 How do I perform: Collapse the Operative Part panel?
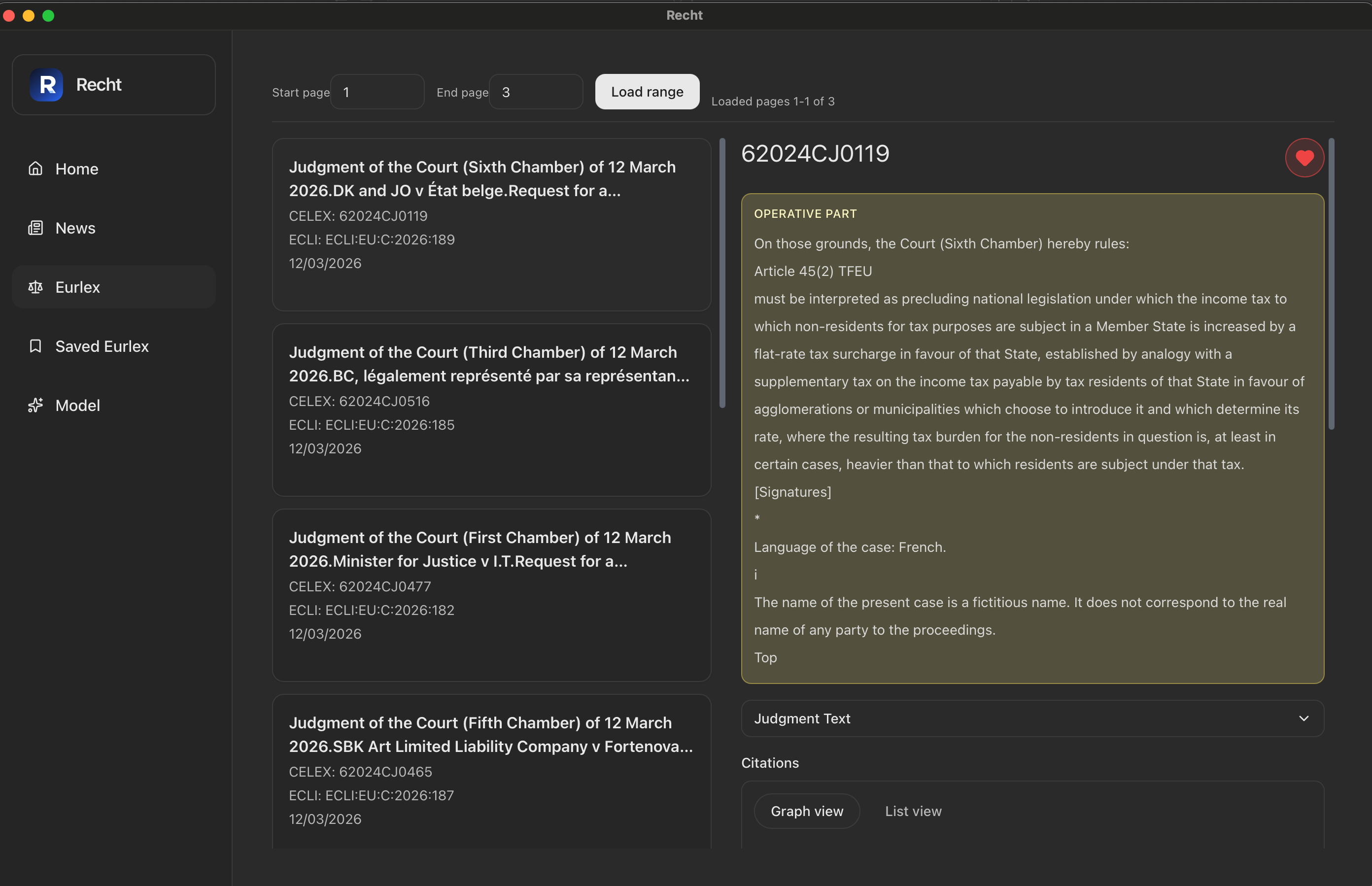click(805, 213)
